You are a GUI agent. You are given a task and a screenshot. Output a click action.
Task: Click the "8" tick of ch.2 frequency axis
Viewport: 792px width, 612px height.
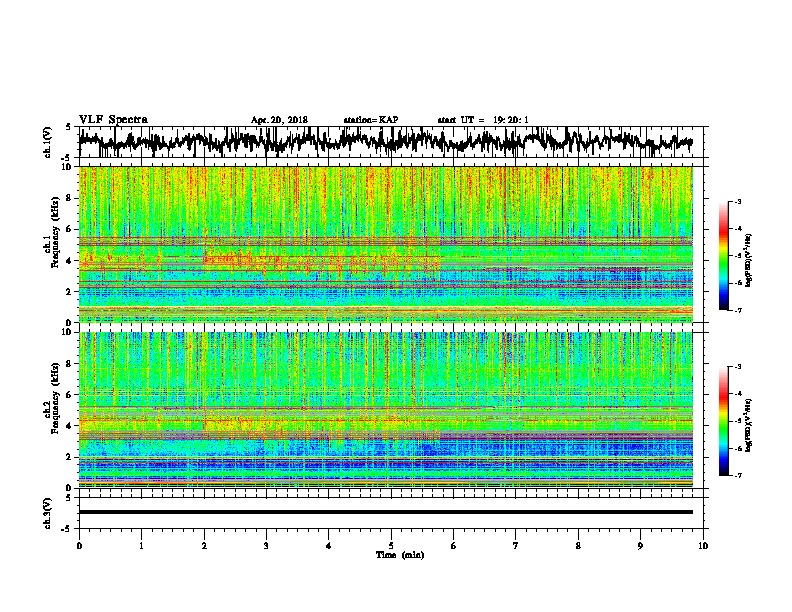pos(69,364)
